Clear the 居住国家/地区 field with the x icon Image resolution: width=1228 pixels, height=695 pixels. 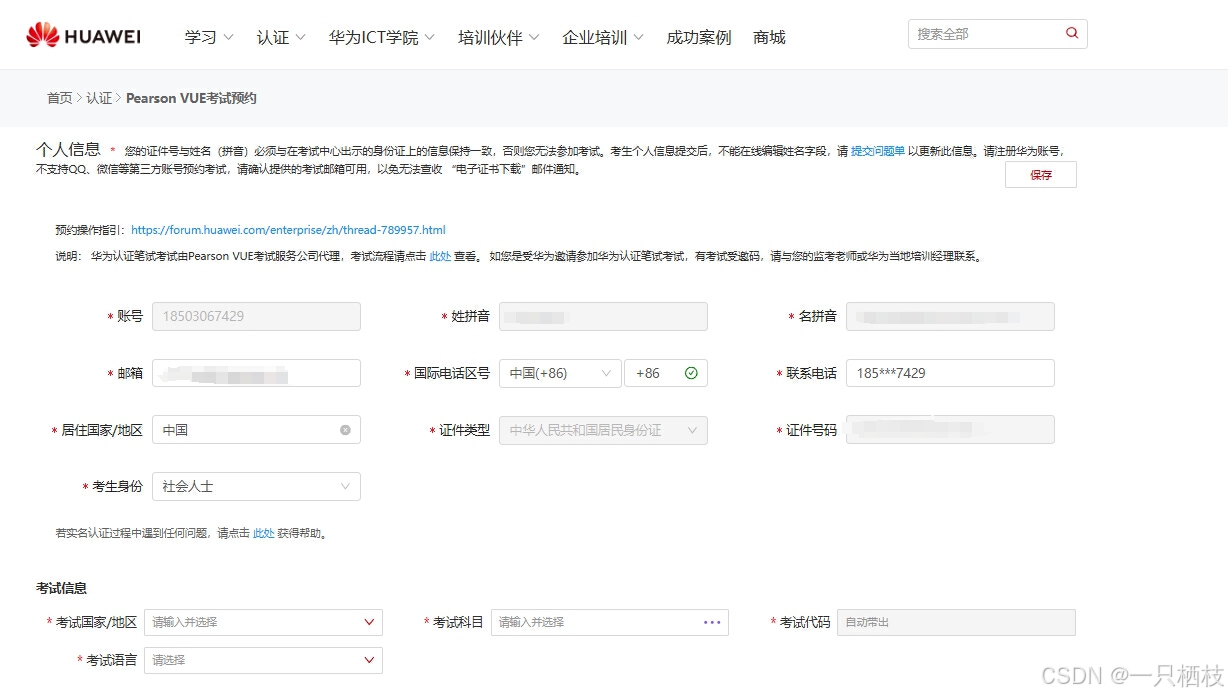345,430
